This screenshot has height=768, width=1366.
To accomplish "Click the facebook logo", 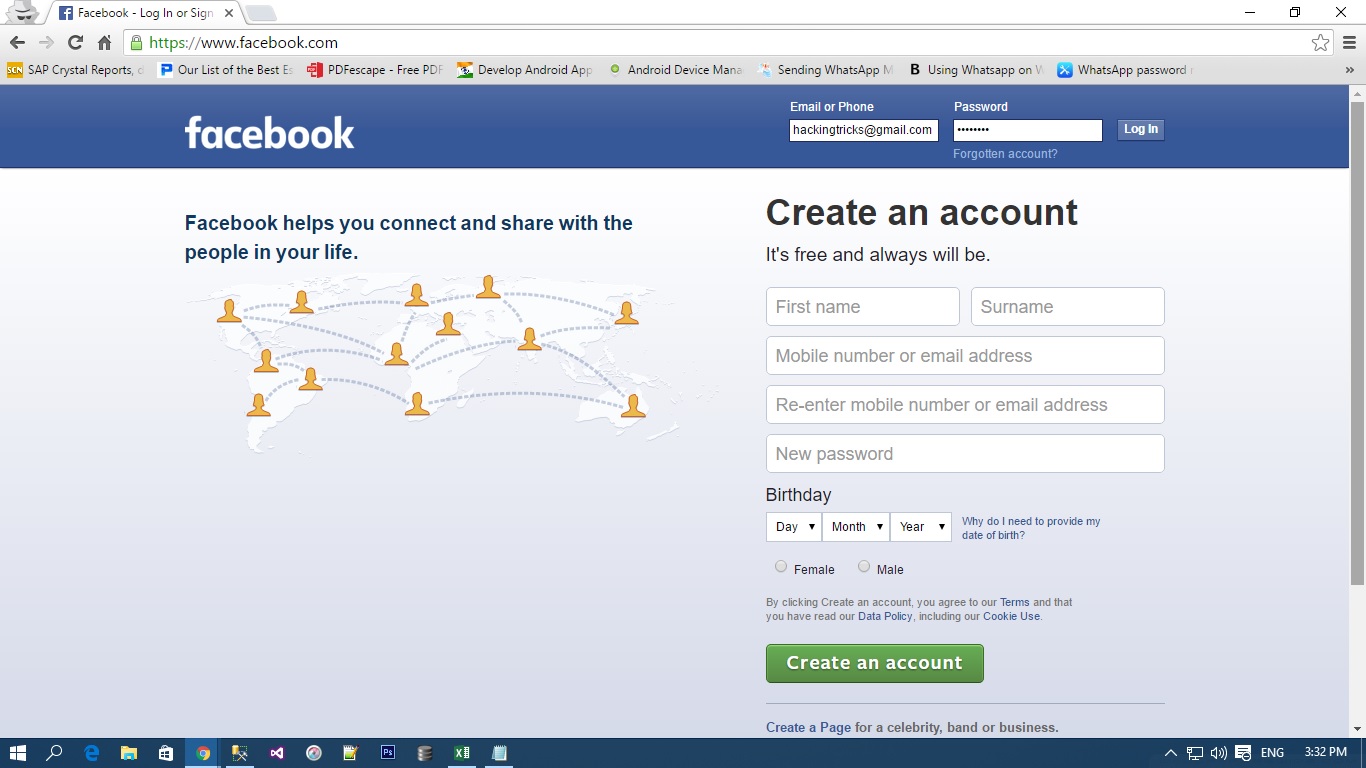I will (270, 132).
